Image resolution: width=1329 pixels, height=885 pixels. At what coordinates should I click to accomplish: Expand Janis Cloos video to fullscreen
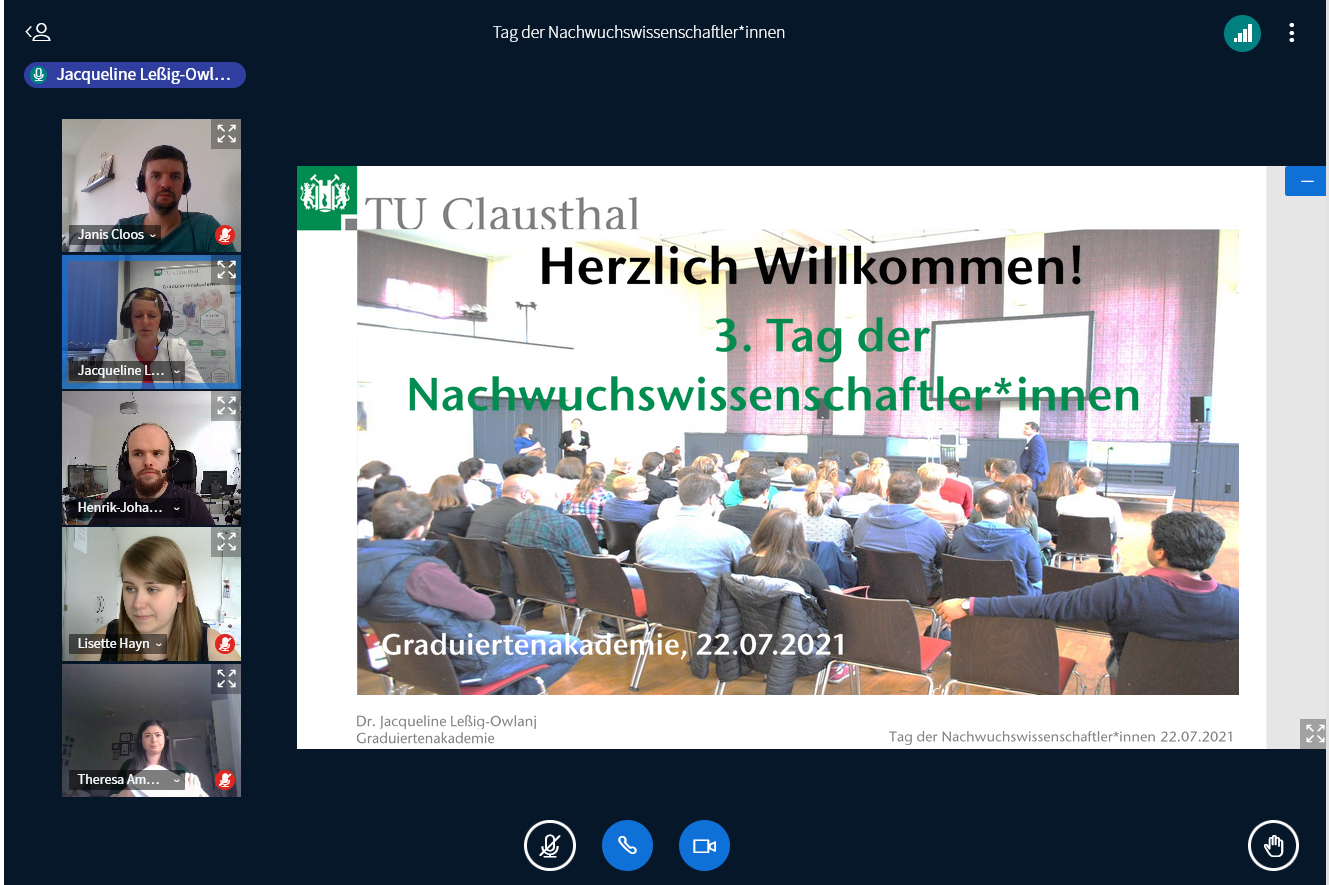(227, 134)
